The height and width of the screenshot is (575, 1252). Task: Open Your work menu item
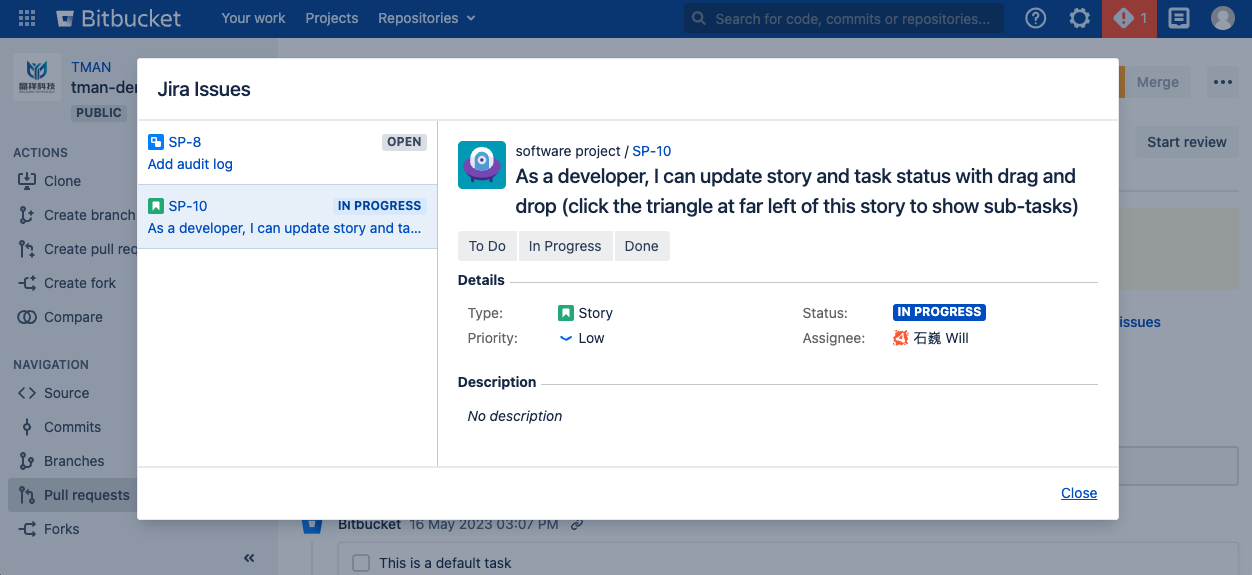253,18
